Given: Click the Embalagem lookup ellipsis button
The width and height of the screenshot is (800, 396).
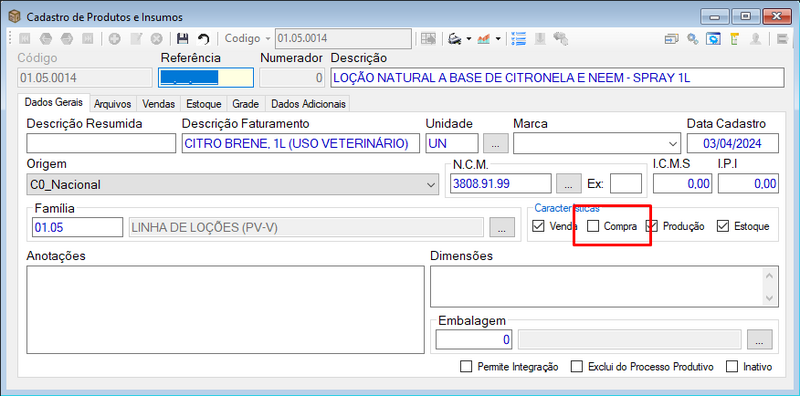Looking at the screenshot, I should (760, 339).
